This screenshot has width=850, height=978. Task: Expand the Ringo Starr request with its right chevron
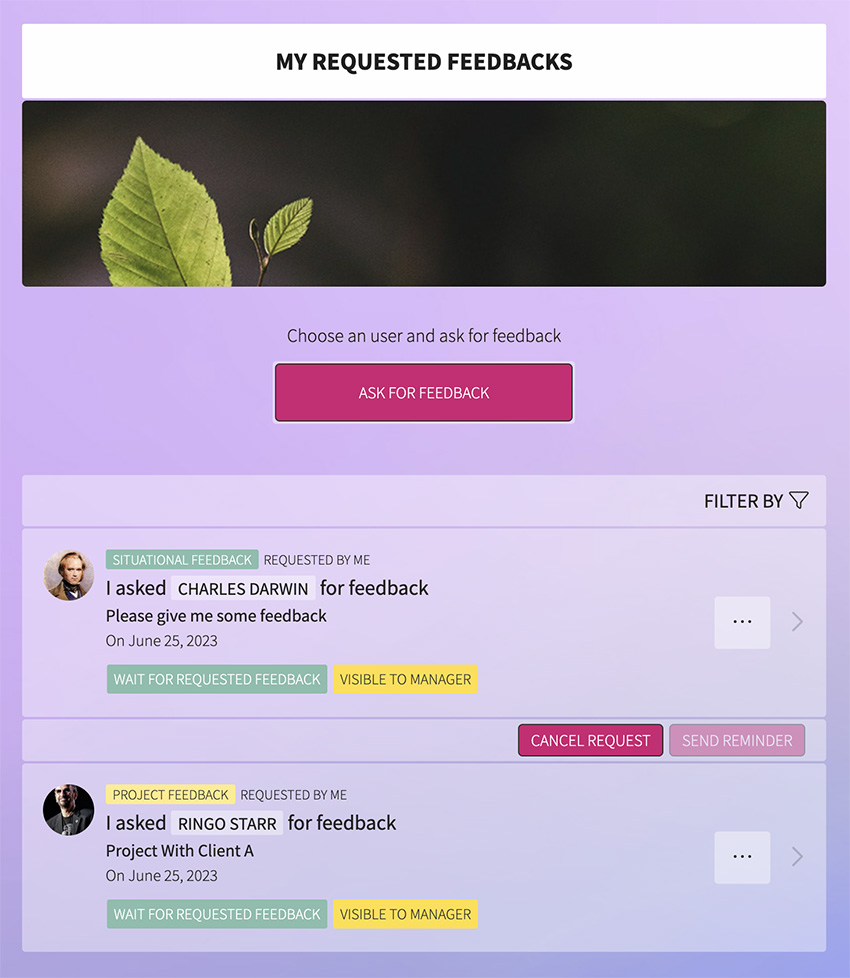[797, 857]
